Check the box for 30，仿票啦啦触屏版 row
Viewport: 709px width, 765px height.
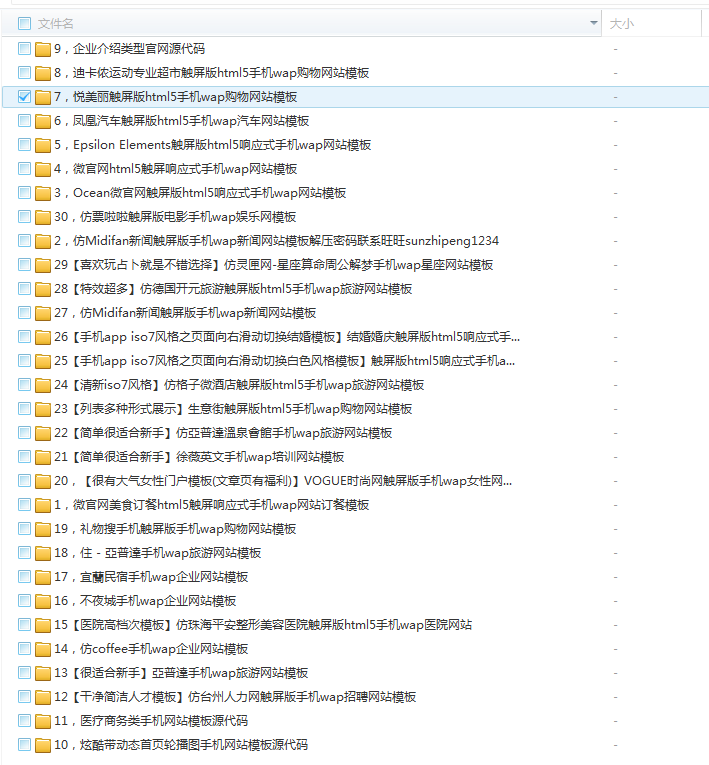(x=24, y=217)
